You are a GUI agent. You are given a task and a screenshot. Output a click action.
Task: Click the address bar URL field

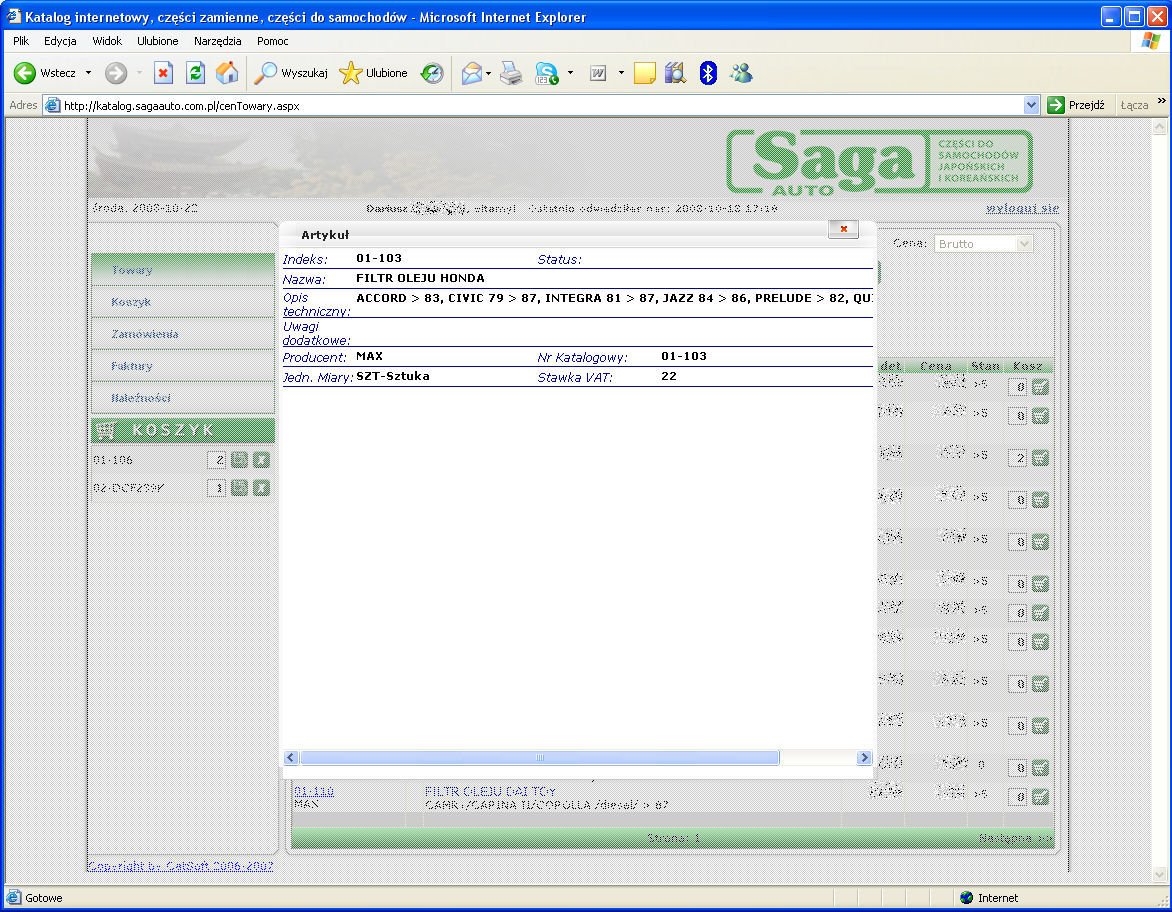coord(542,105)
